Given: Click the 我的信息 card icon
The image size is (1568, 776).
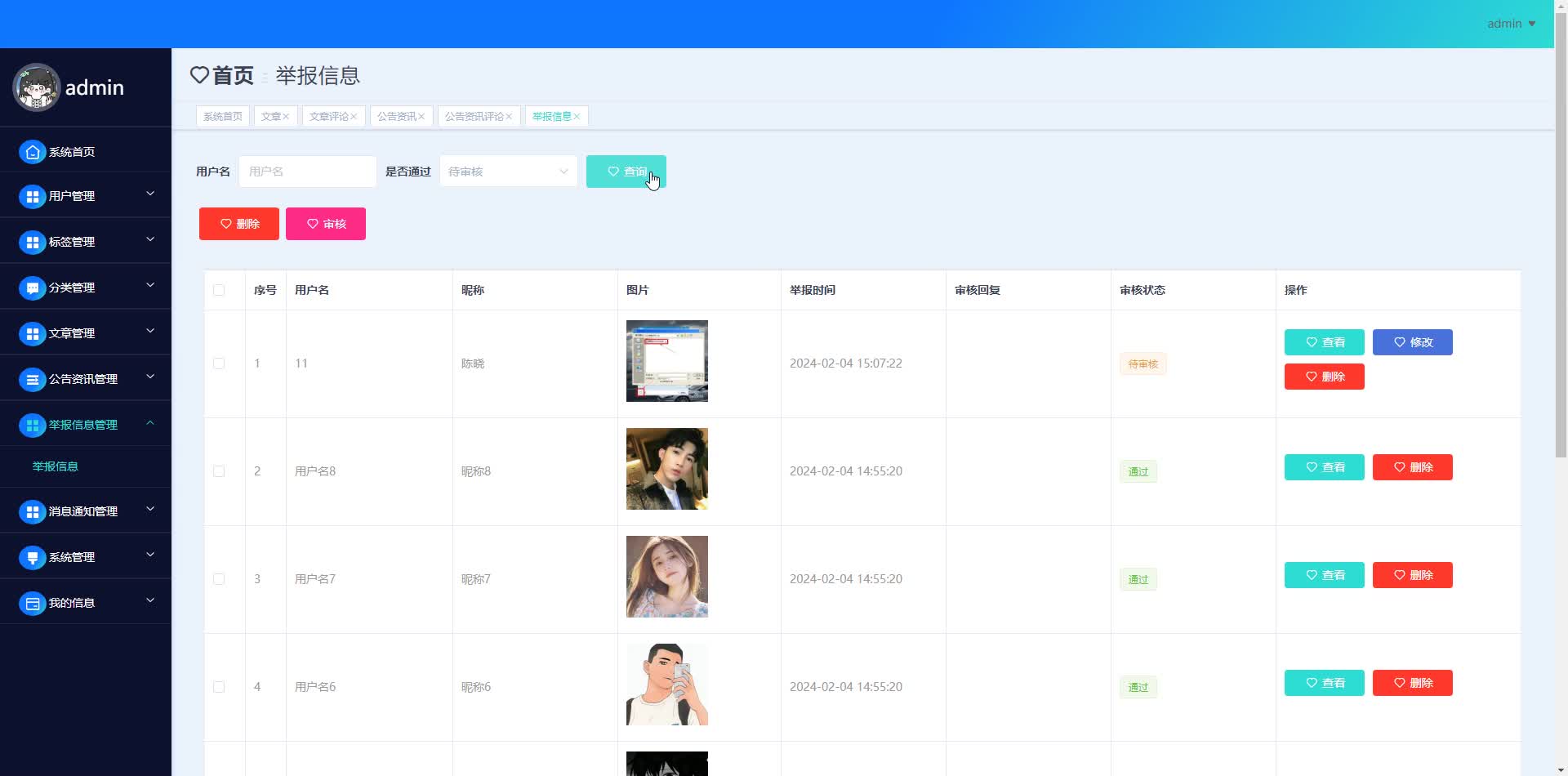Looking at the screenshot, I should [x=32, y=603].
